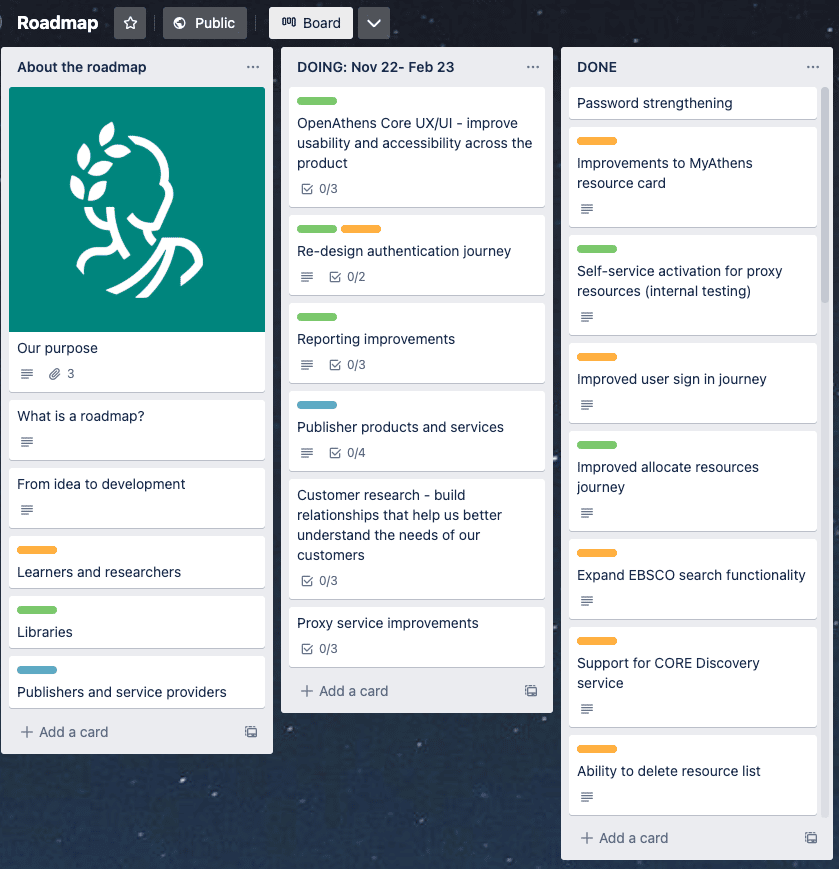Click orange label on Learners and researchers
This screenshot has width=839, height=869.
click(x=37, y=550)
